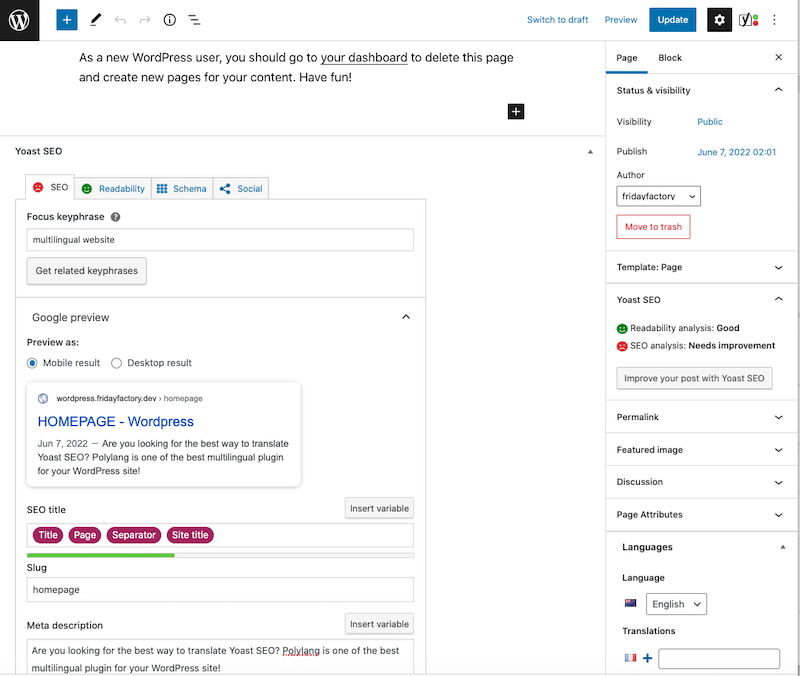The width and height of the screenshot is (800, 676).
Task: Open the Options three-dot menu
Action: point(774,20)
